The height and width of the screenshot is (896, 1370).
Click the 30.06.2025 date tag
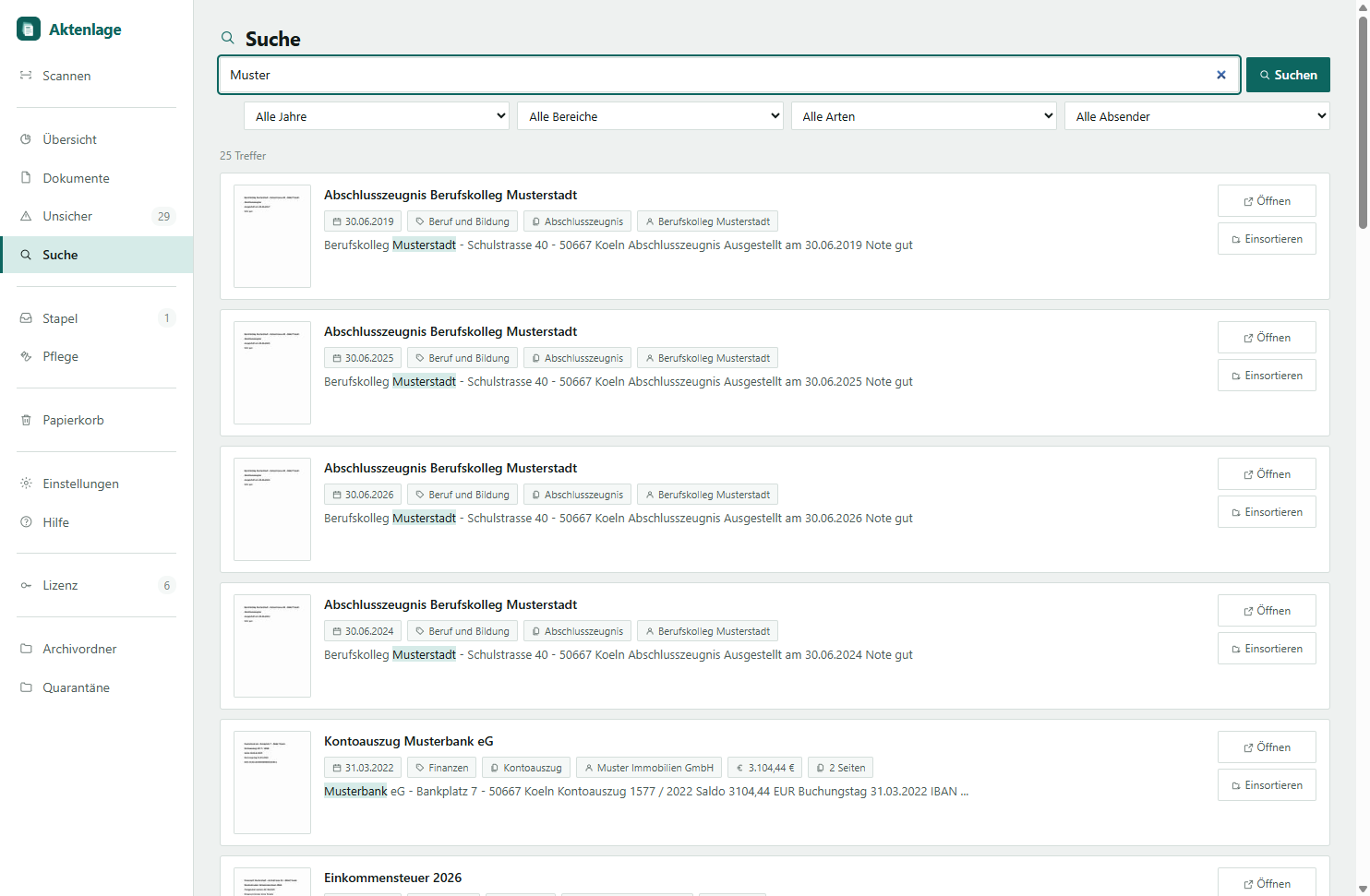(363, 358)
